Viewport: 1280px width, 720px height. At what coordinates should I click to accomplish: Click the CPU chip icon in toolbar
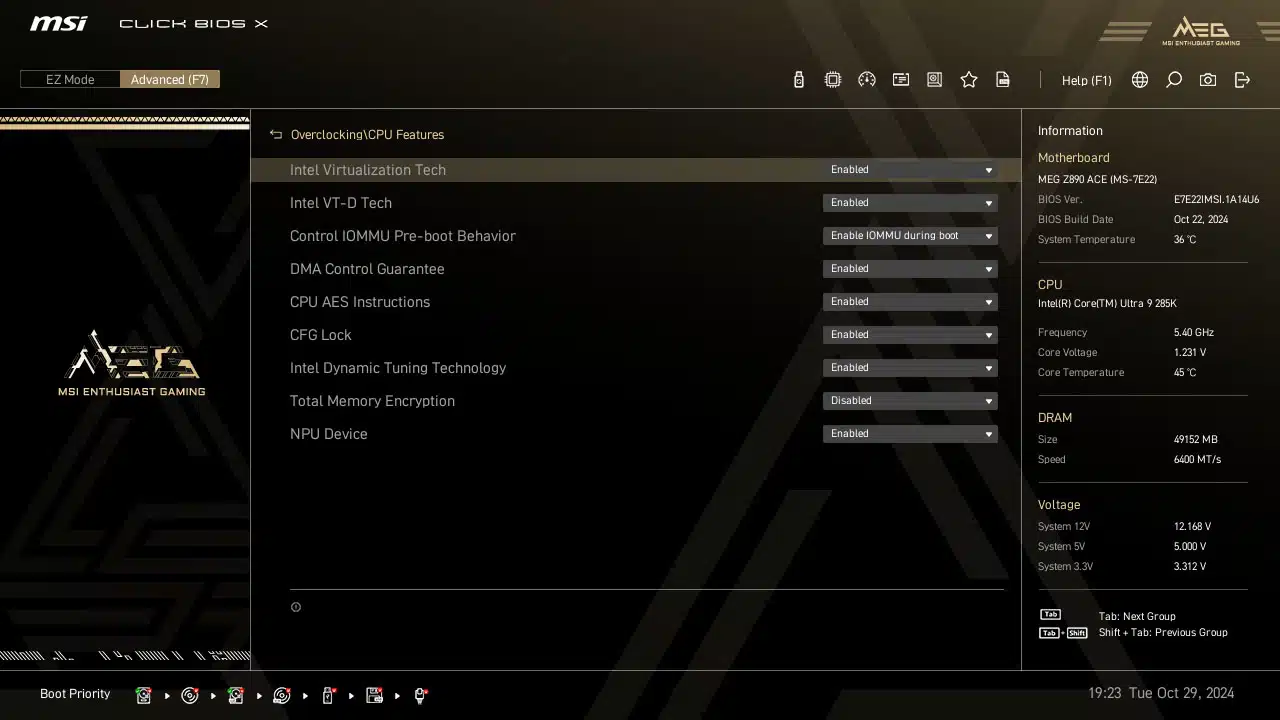[833, 80]
